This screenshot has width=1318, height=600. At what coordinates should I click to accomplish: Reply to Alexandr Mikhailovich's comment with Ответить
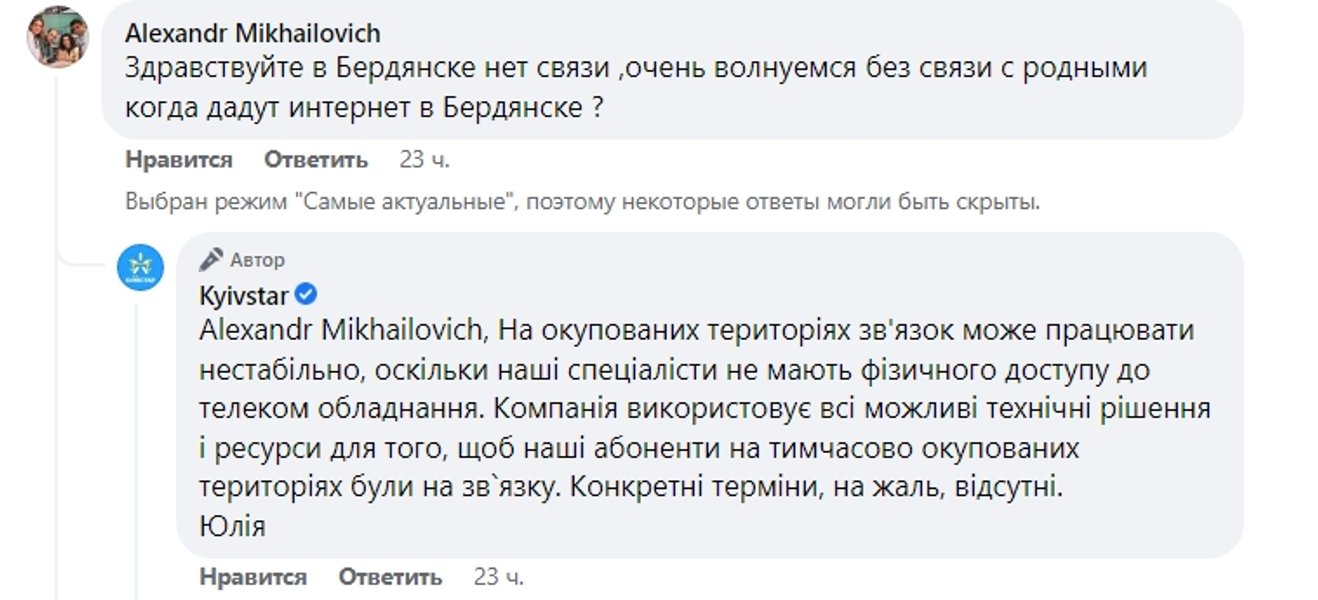316,160
